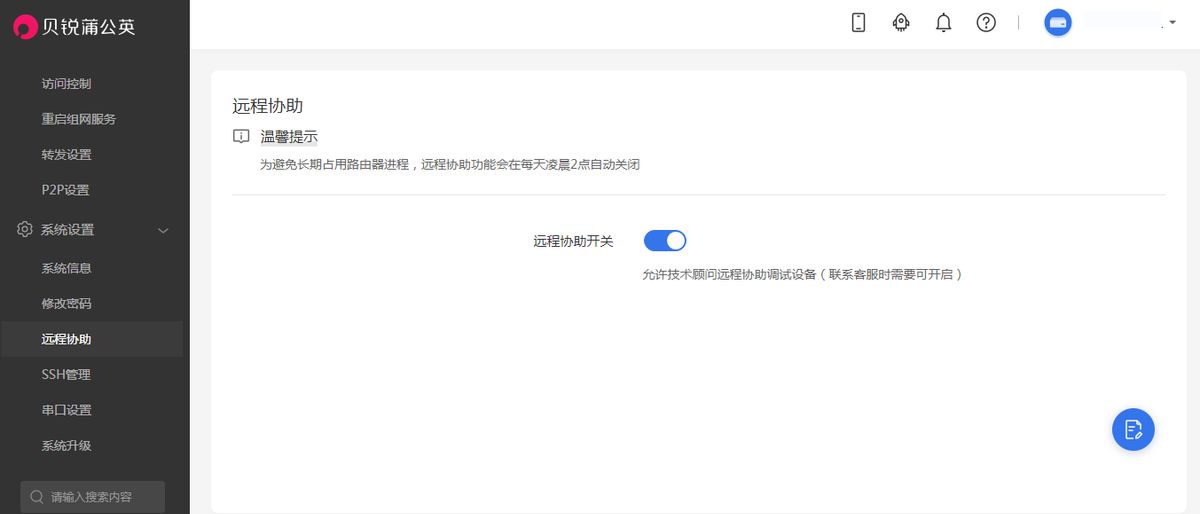Go to 串口设置 in sidebar
Image resolution: width=1200 pixels, height=514 pixels.
66,410
